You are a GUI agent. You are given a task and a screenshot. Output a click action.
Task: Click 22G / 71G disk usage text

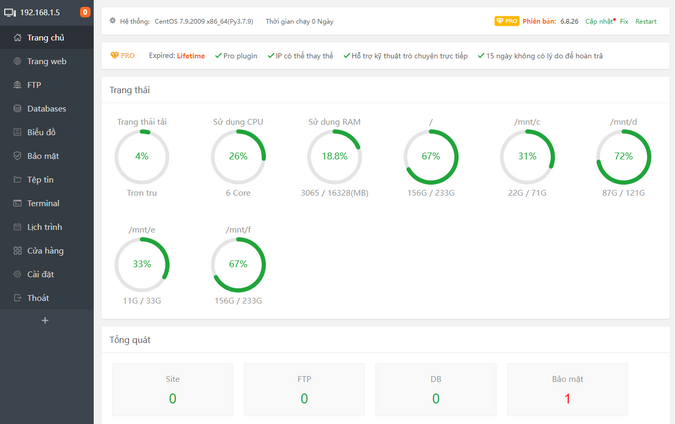pos(527,193)
